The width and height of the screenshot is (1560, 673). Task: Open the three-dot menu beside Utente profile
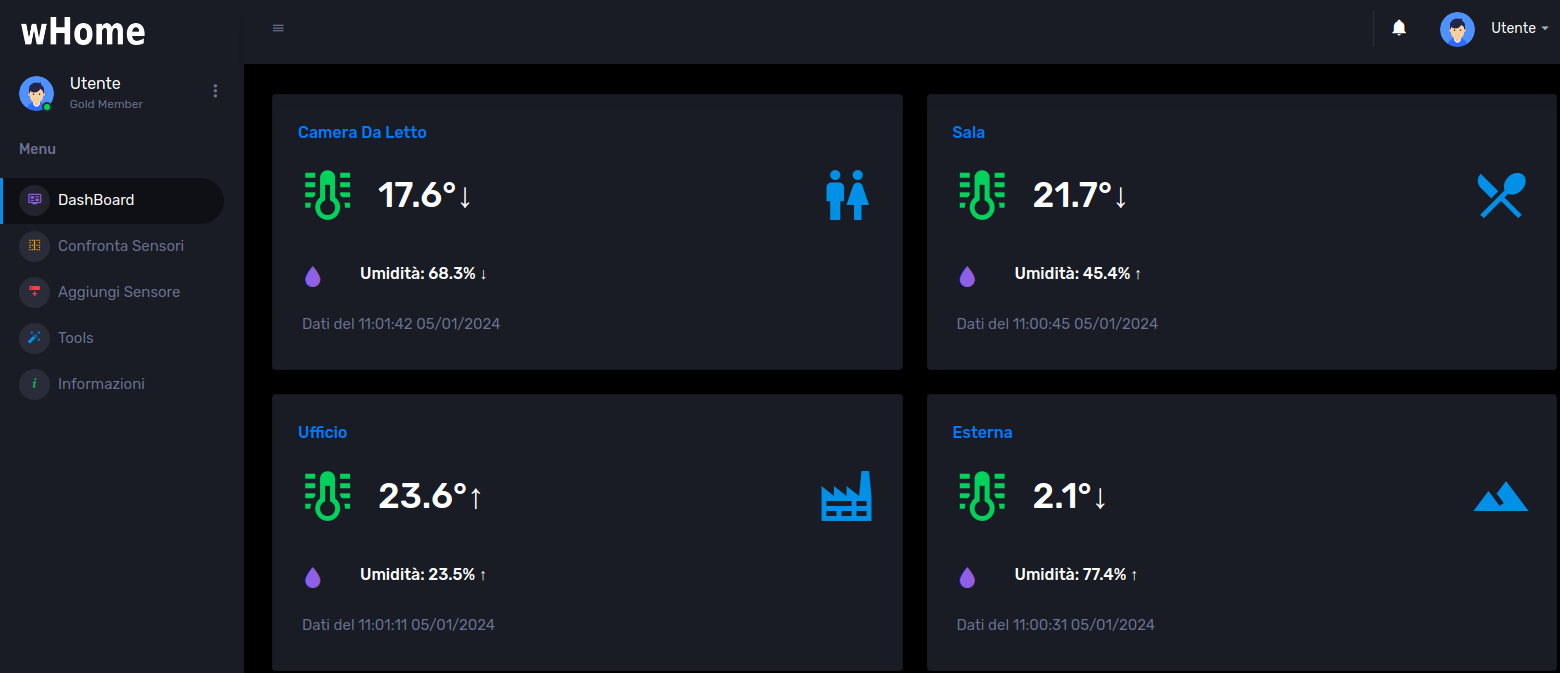point(215,90)
